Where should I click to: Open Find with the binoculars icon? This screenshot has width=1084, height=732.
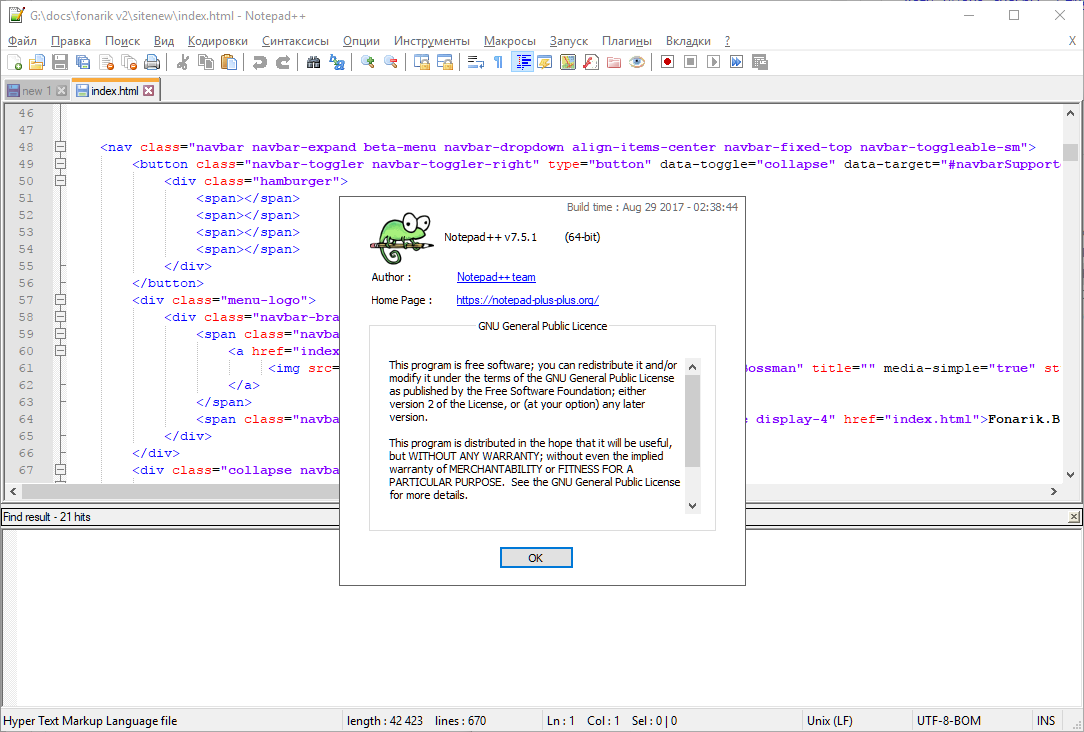313,62
